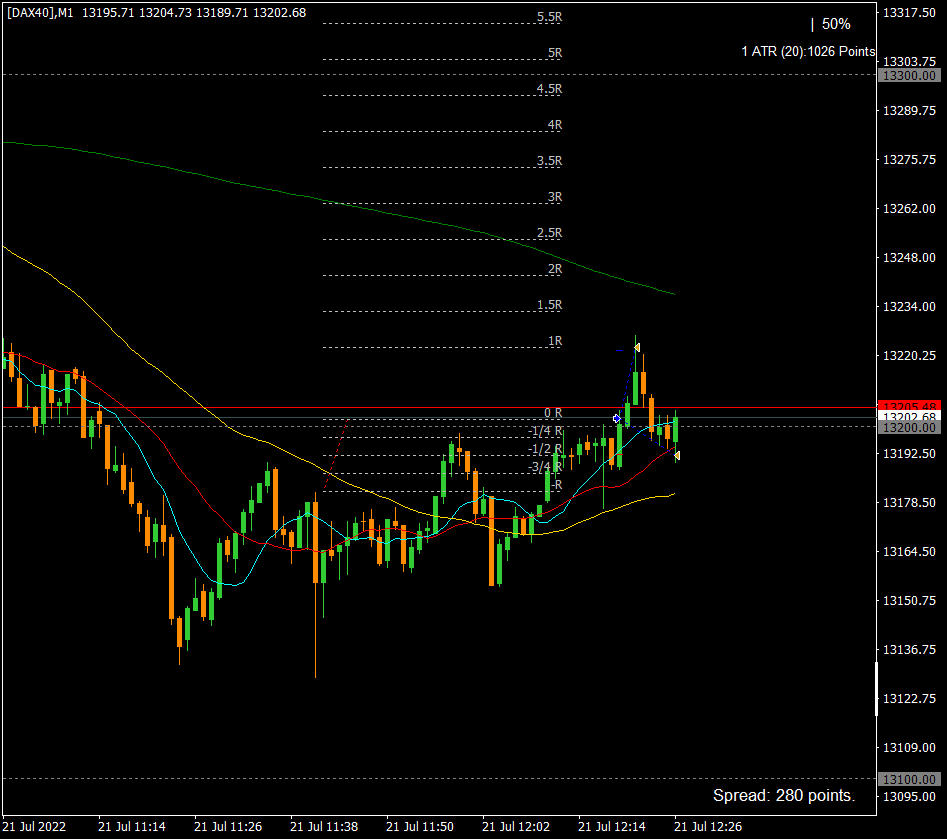Select the 5.5R level label

pyautogui.click(x=549, y=17)
